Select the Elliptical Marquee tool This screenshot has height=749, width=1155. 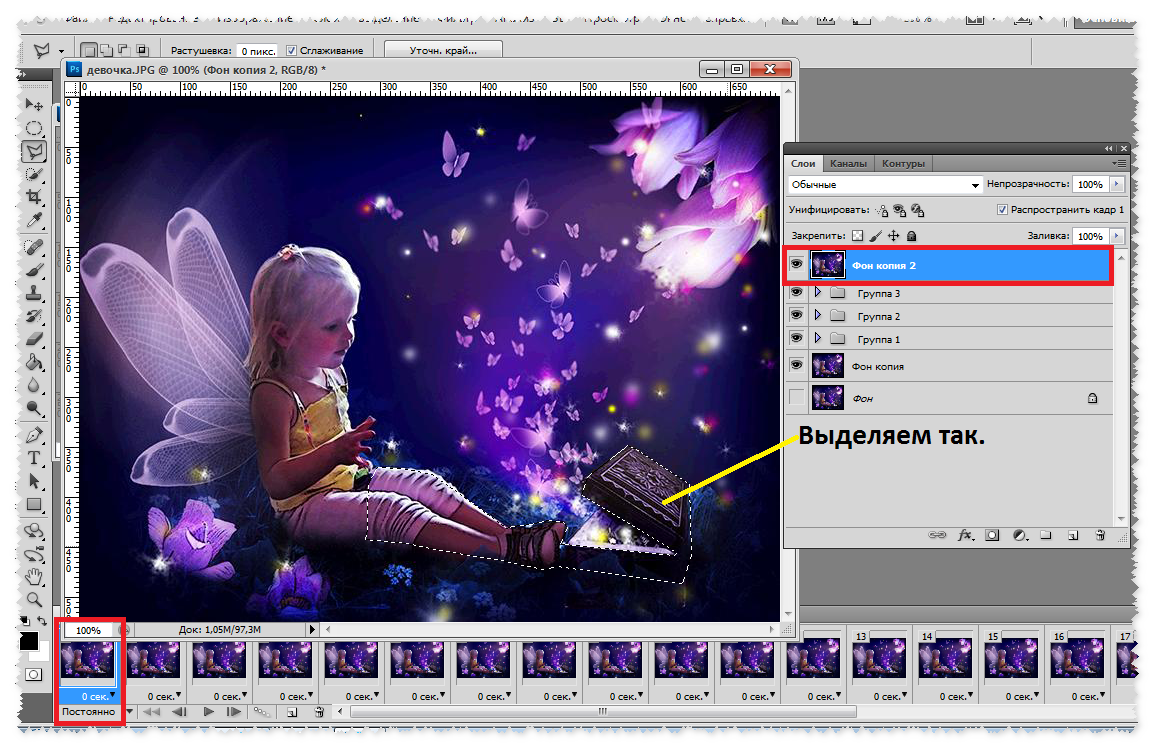point(34,128)
